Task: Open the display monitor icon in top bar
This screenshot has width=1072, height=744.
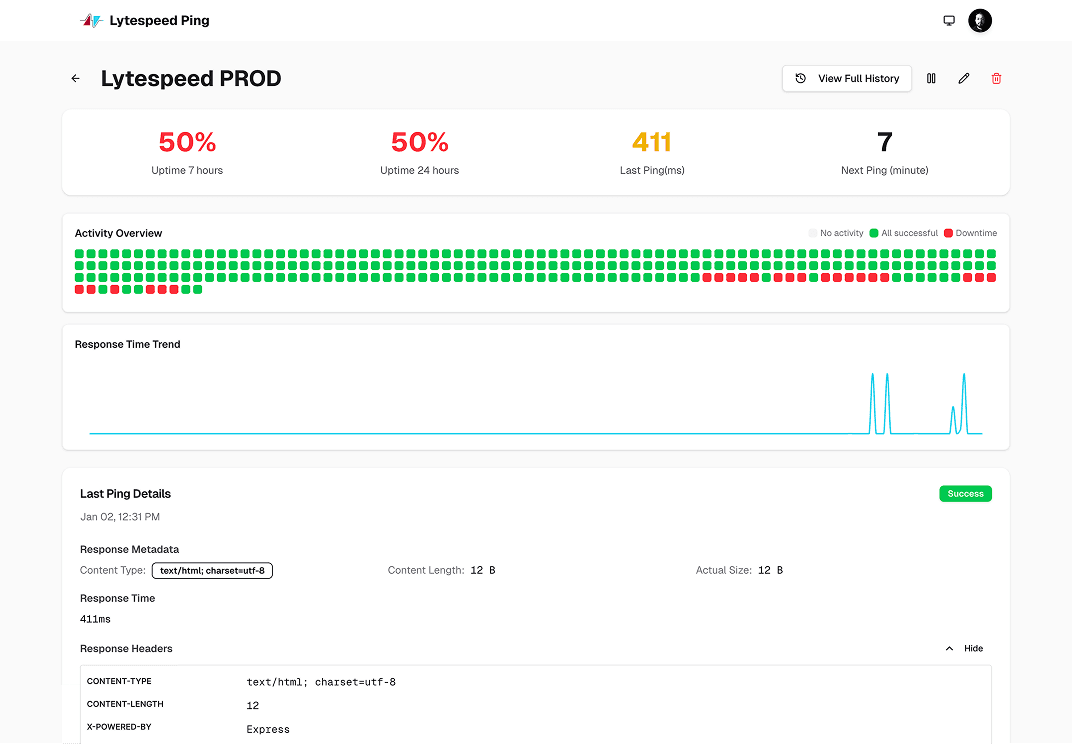Action: 948,20
